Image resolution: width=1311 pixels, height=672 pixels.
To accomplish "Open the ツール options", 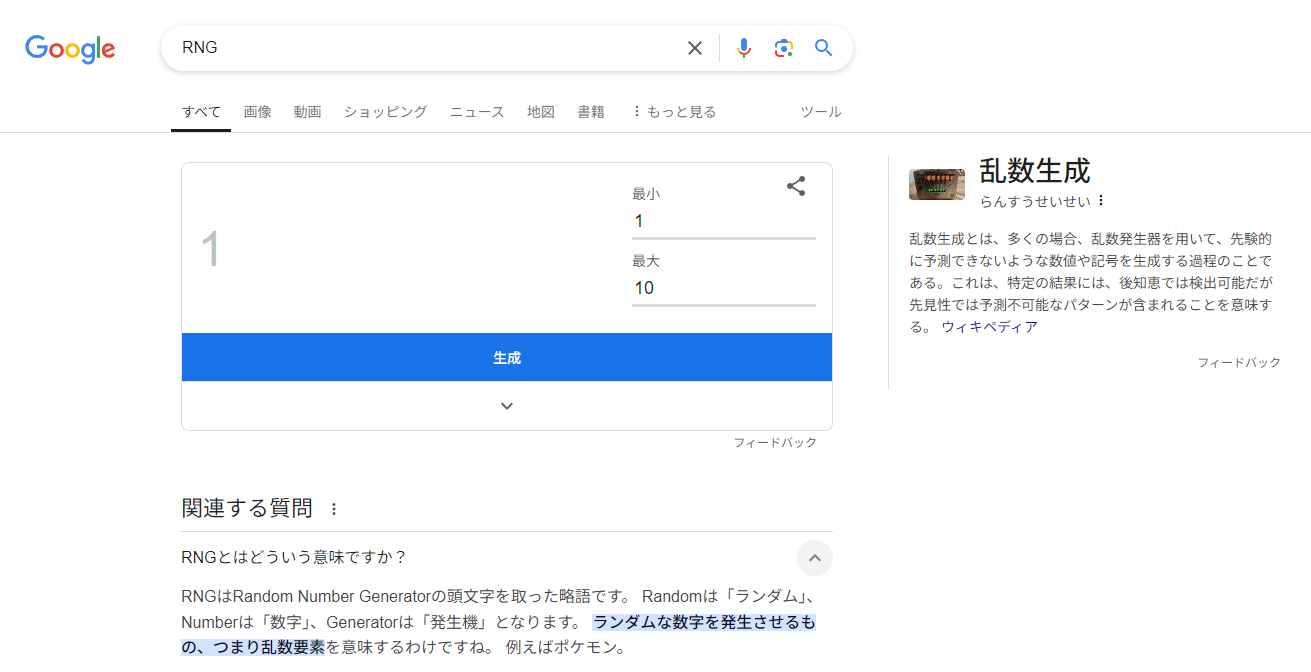I will 821,112.
